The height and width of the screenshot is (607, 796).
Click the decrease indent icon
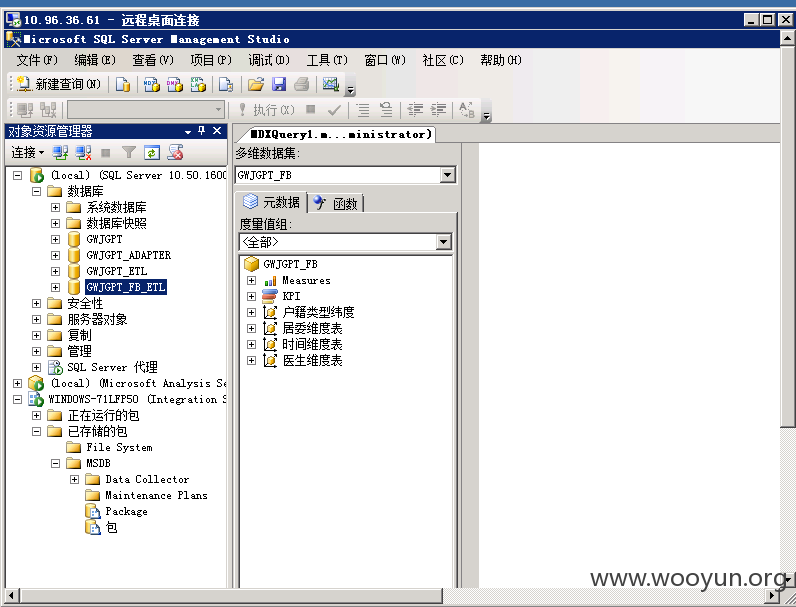pyautogui.click(x=415, y=110)
